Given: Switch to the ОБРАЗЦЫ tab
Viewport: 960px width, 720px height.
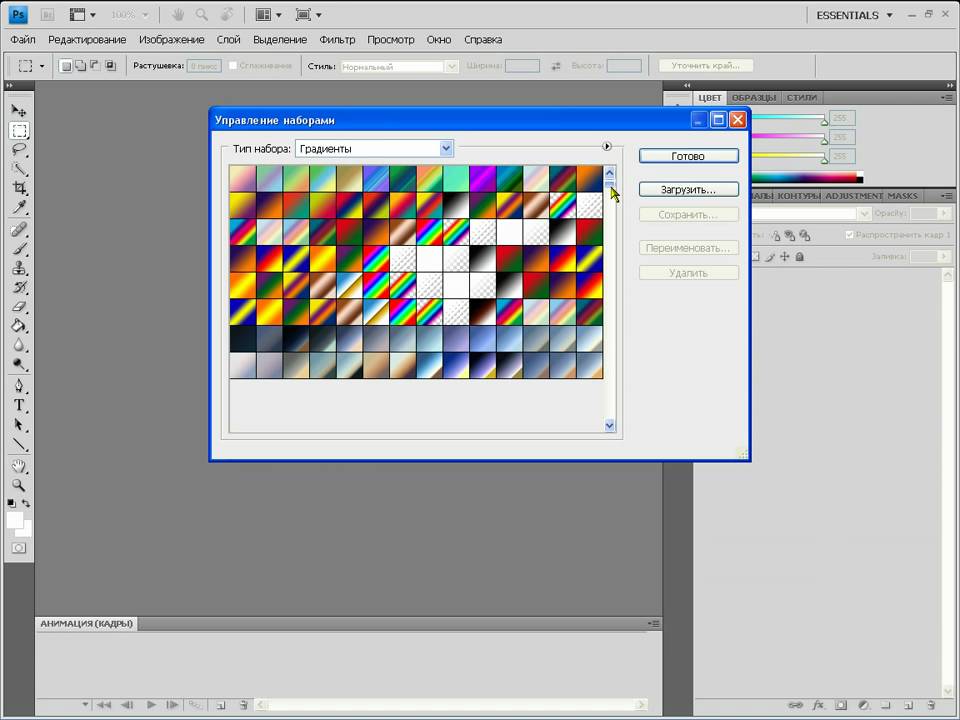Looking at the screenshot, I should 753,97.
